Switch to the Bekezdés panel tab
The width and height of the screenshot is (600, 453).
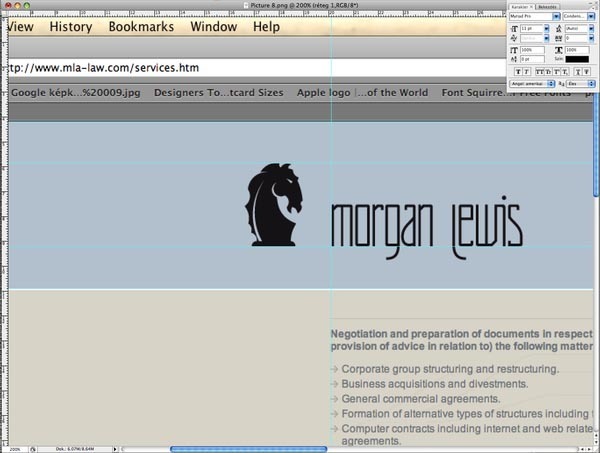[x=548, y=7]
